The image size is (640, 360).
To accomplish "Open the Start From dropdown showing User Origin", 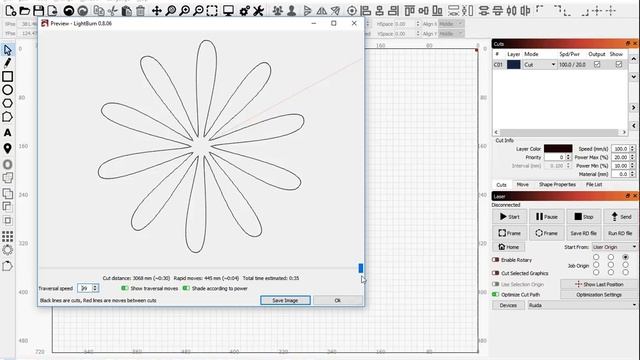I will (x=614, y=247).
